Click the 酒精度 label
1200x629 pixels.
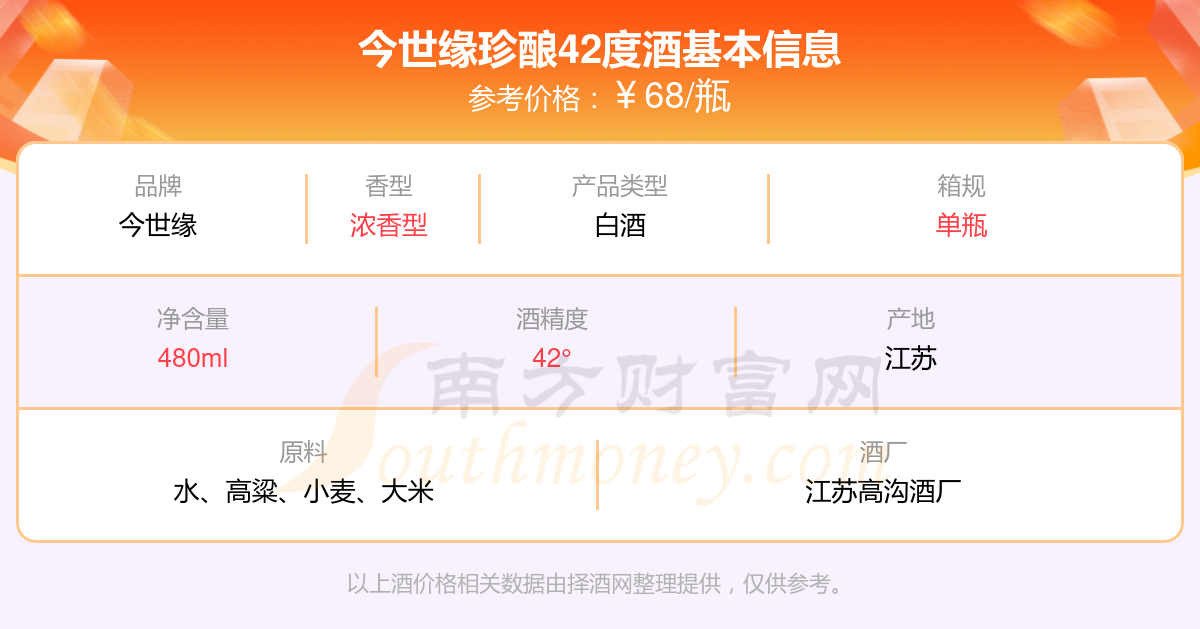(552, 319)
